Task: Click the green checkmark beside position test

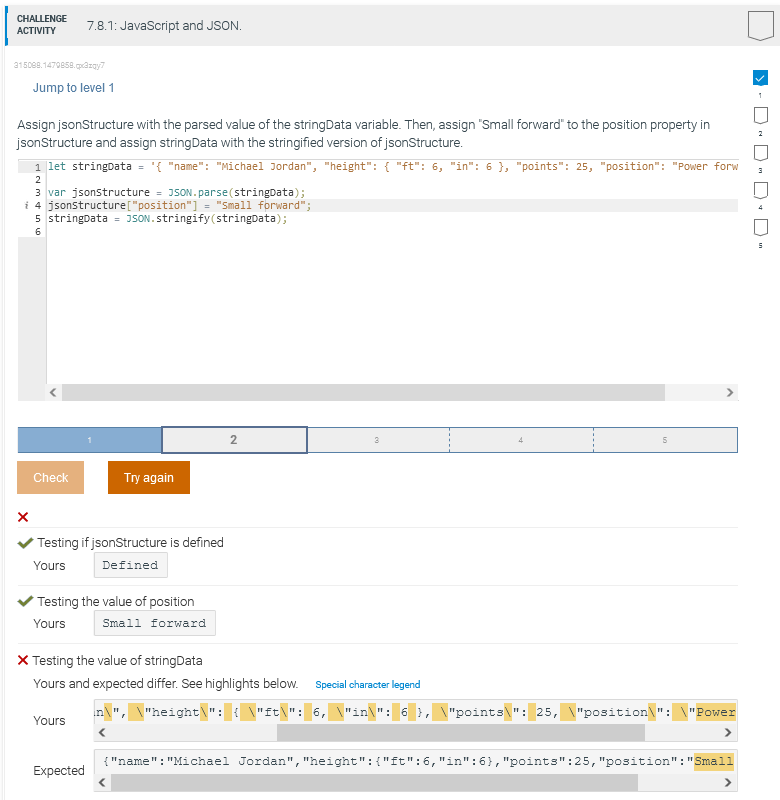Action: pos(26,601)
